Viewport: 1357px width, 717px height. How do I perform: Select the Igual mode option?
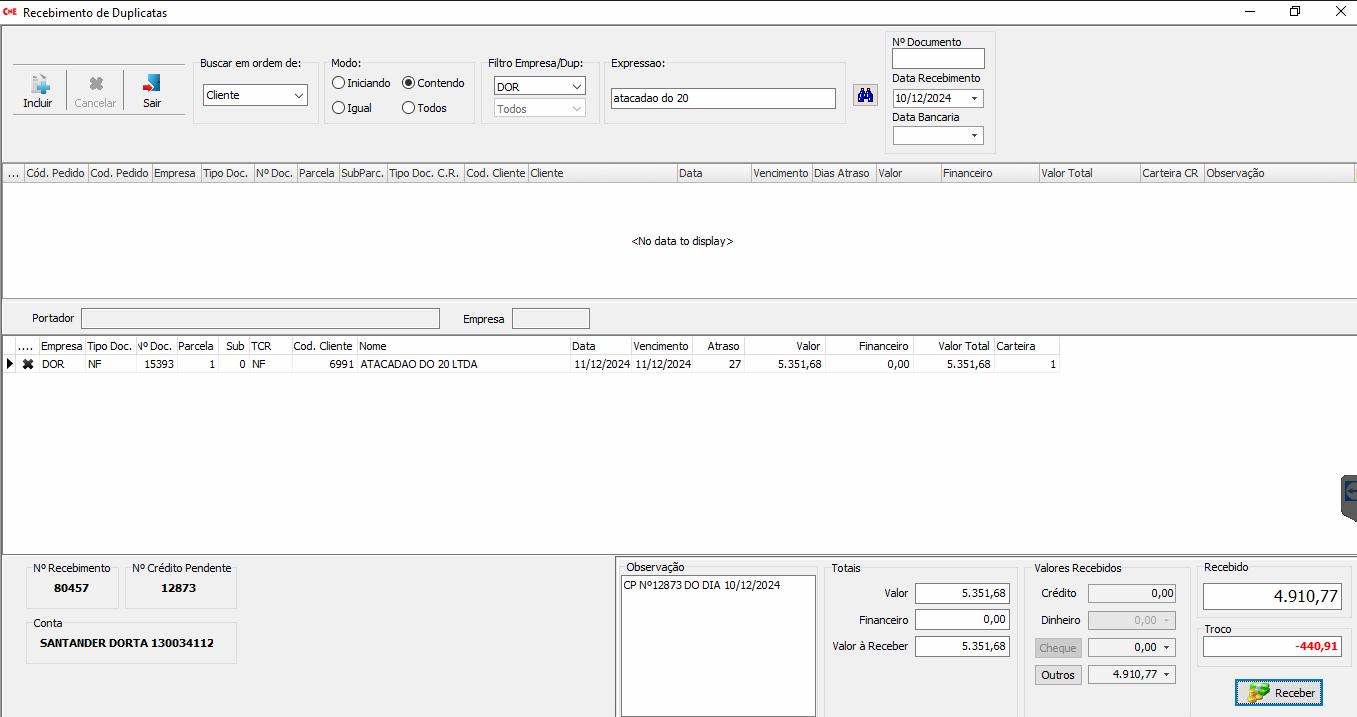point(339,108)
